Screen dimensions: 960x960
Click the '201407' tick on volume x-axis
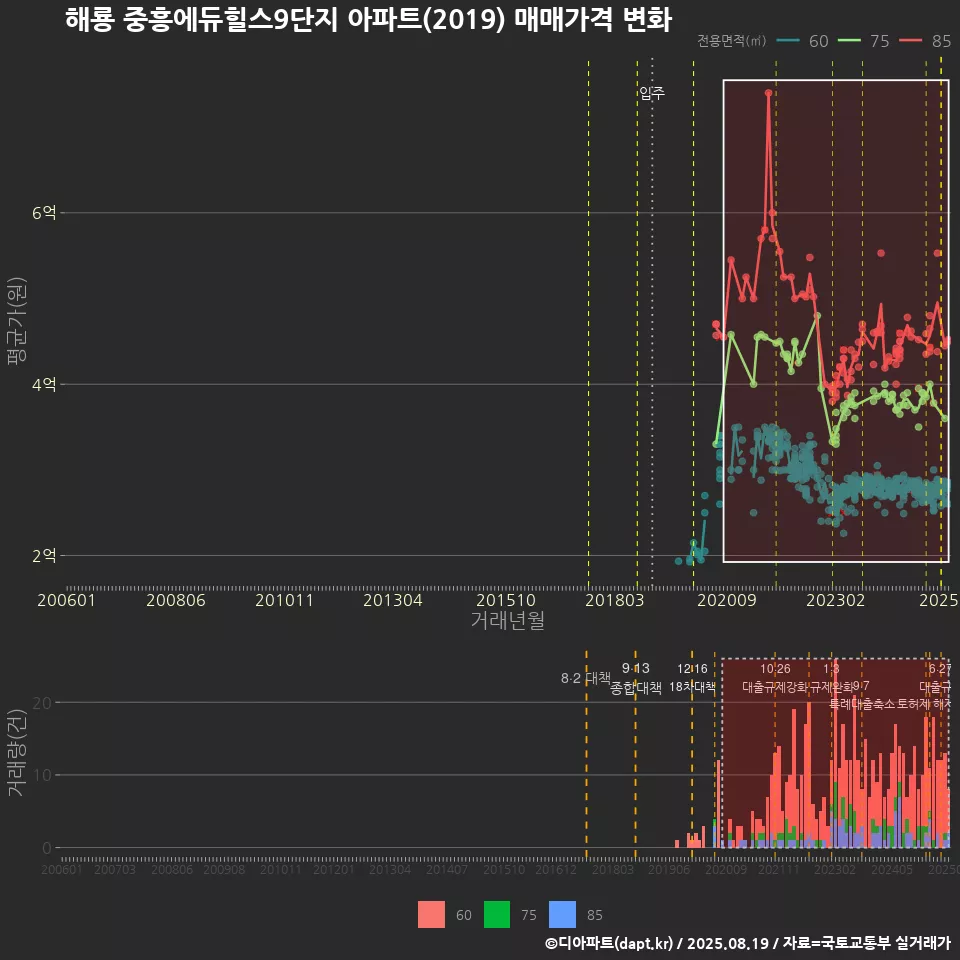point(447,869)
